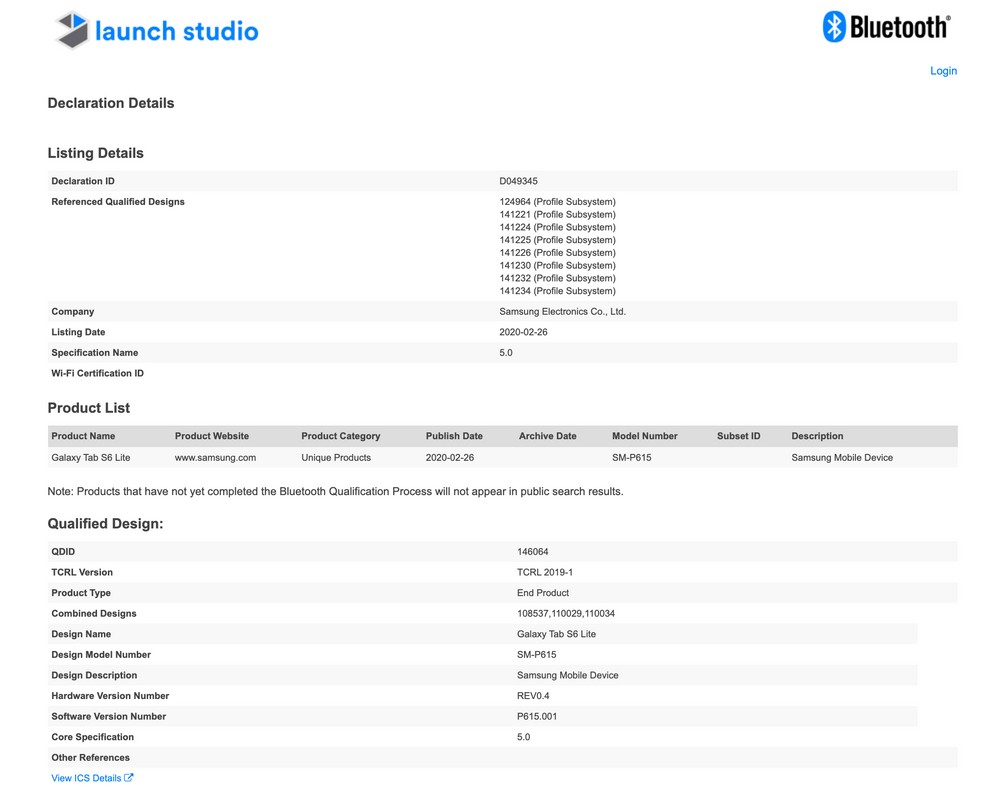Click the Listing Date label
The width and height of the screenshot is (1000, 797).
tap(78, 332)
